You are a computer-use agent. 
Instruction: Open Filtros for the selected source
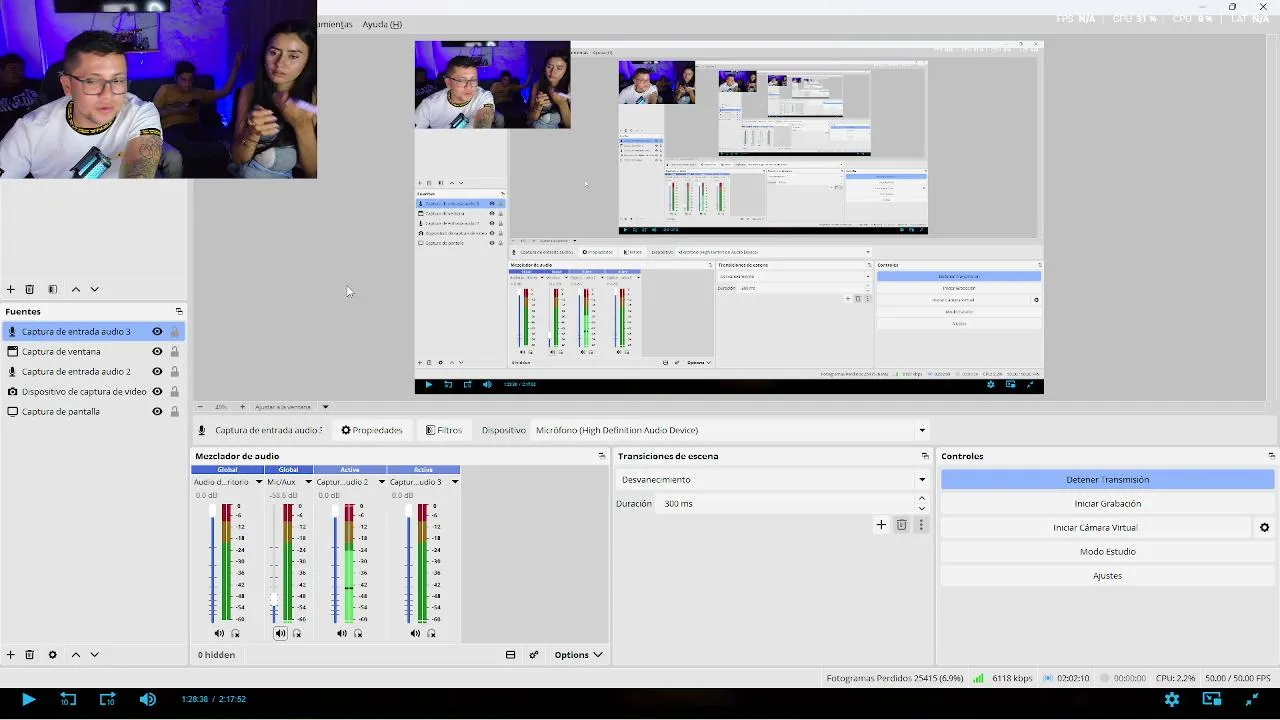(444, 430)
